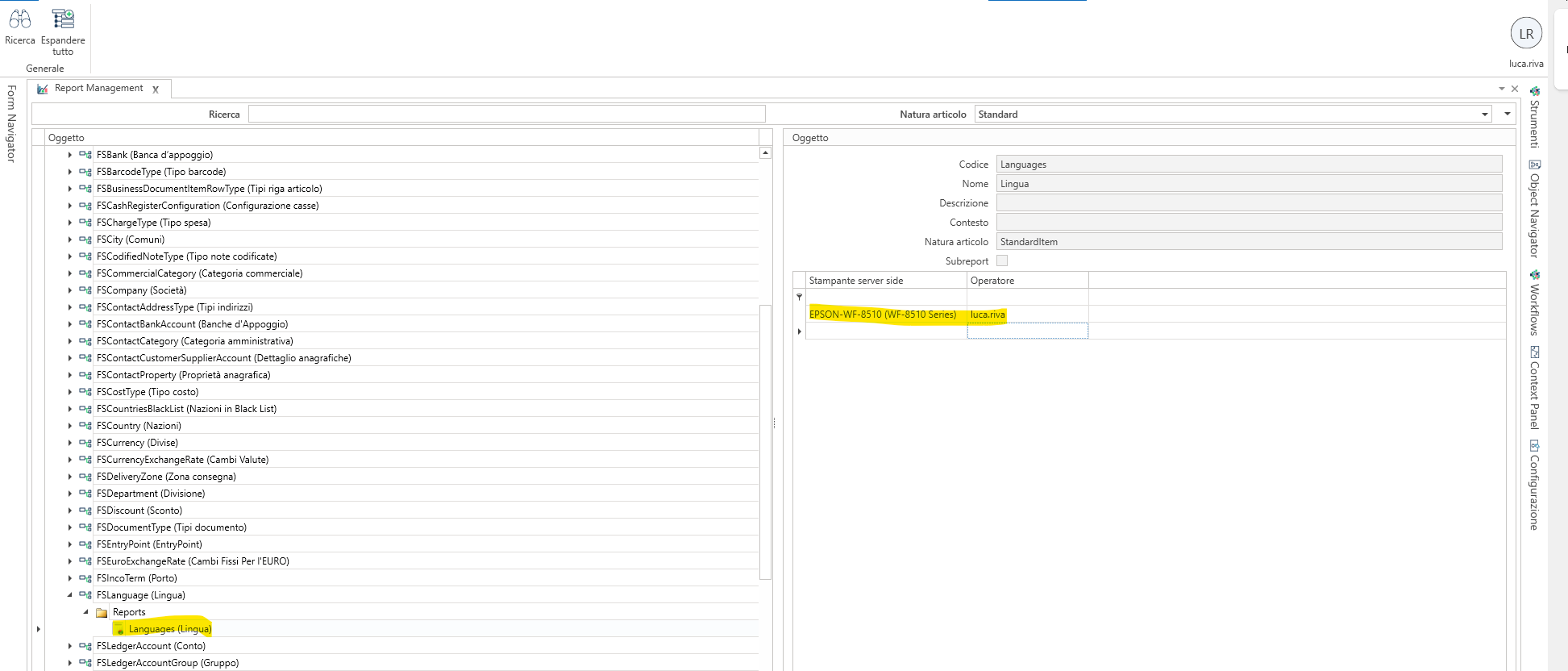Click the empty Descrizione field
Viewport: 1568px width, 671px height.
1249,202
